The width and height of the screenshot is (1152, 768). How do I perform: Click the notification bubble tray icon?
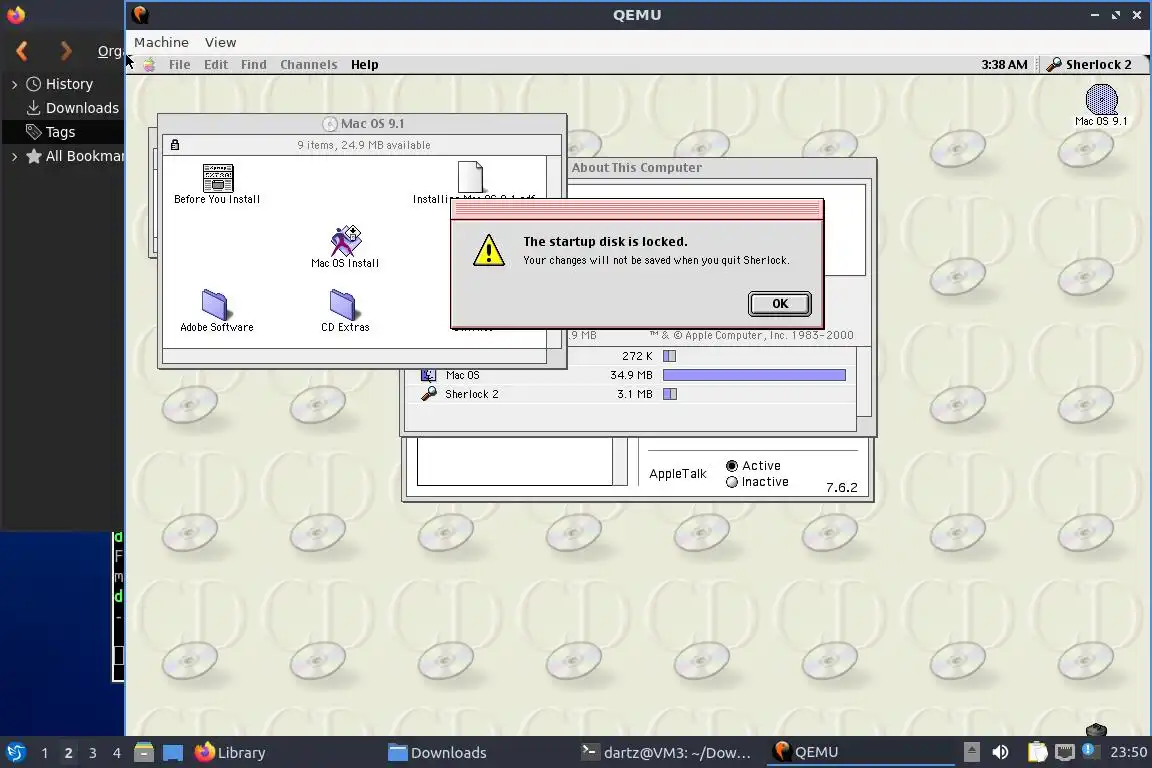(1089, 750)
